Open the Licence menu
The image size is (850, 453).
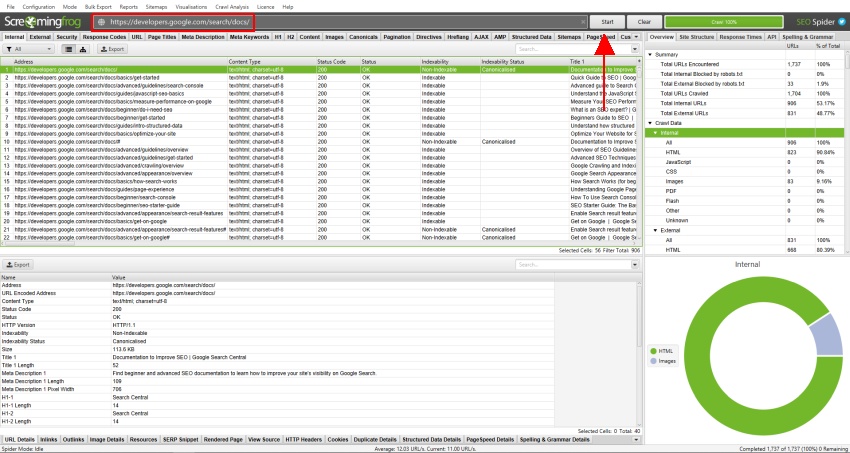[266, 7]
